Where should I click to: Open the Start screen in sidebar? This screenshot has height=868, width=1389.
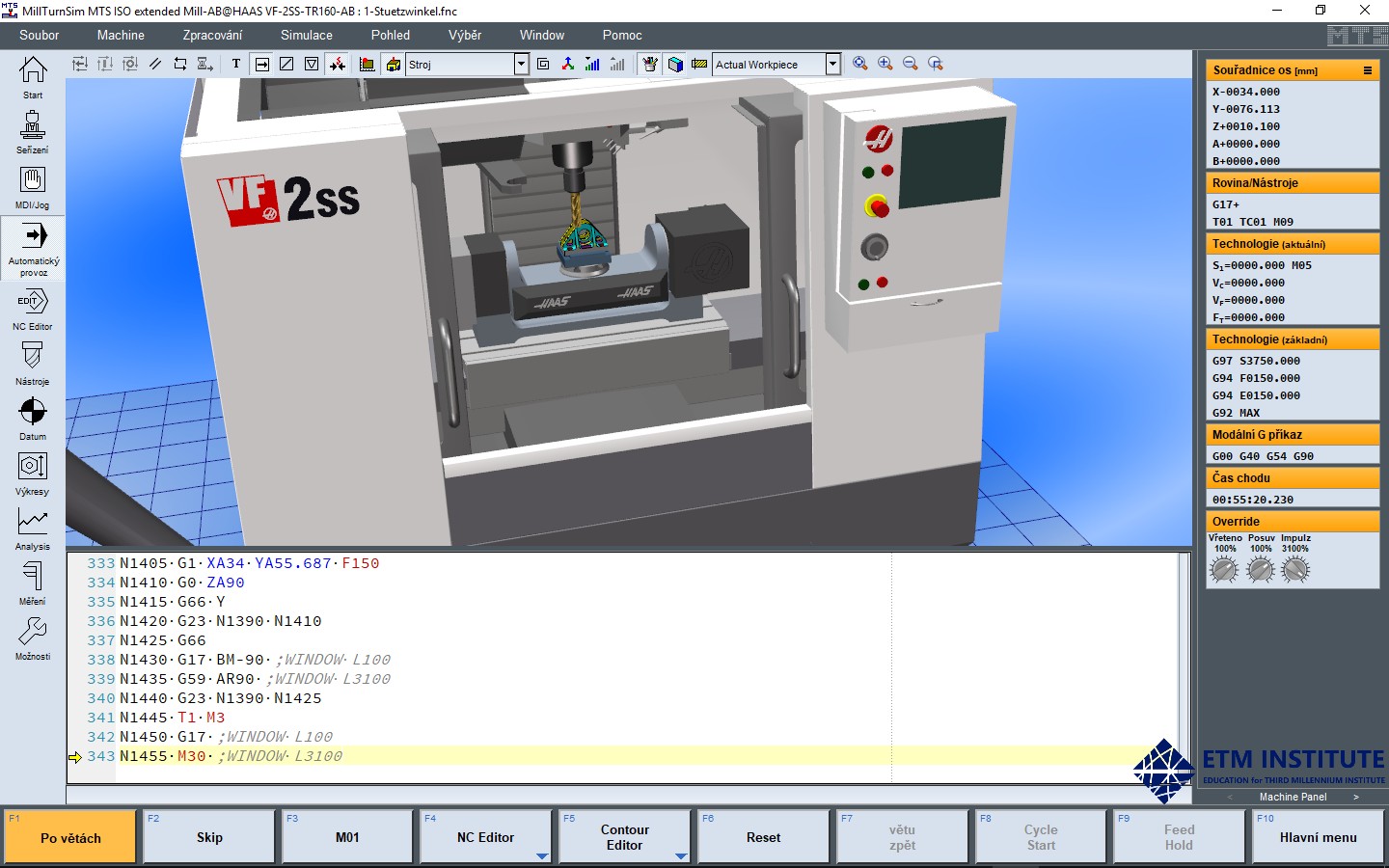(33, 77)
